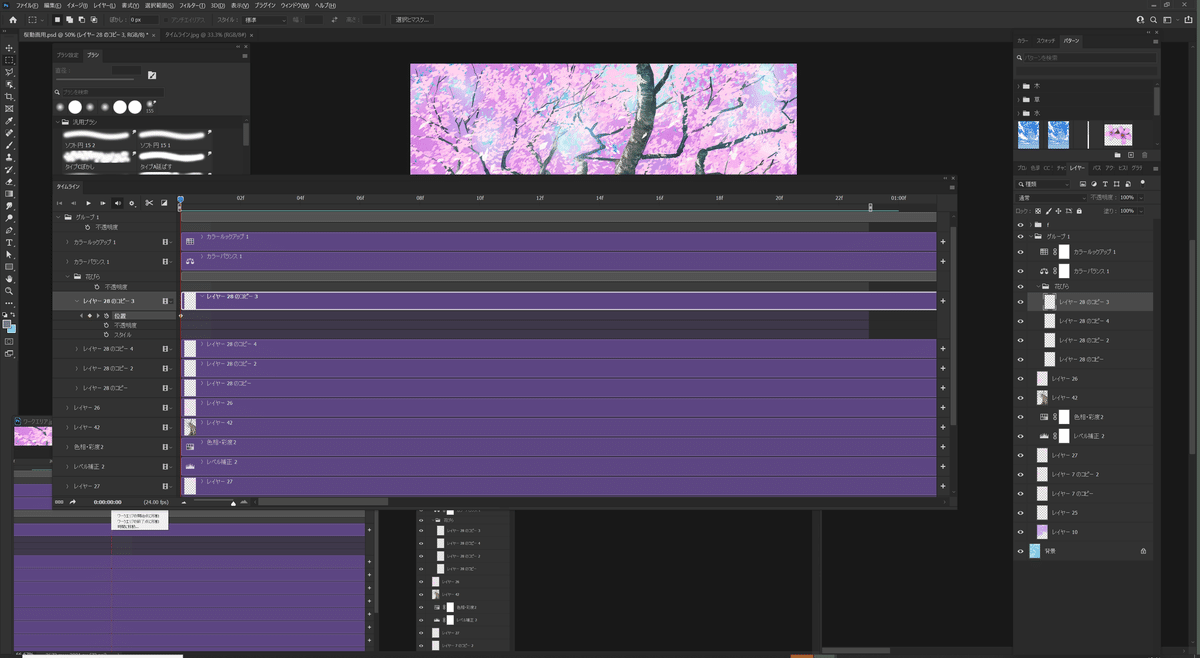Select the Gradient tool
The height and width of the screenshot is (658, 1200).
click(9, 194)
